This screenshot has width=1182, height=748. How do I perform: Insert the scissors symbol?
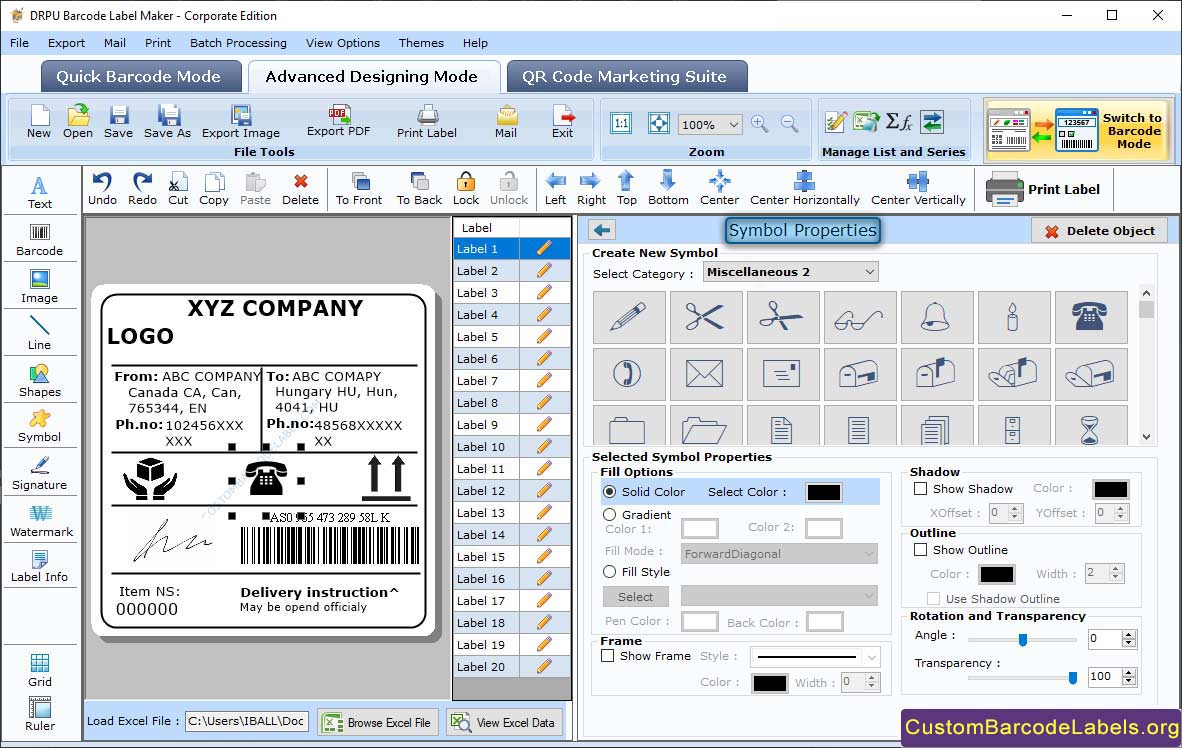pos(705,317)
